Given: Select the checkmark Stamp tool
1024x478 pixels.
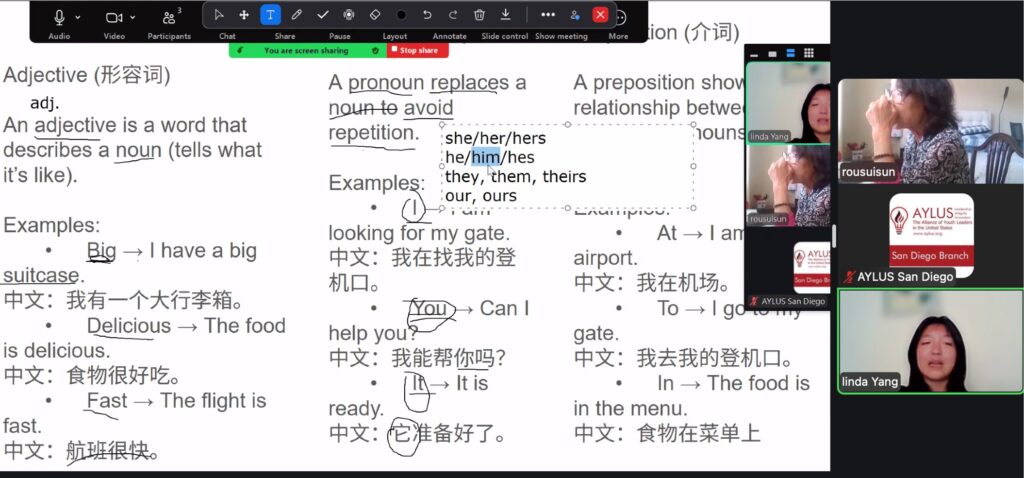Looking at the screenshot, I should click(322, 15).
